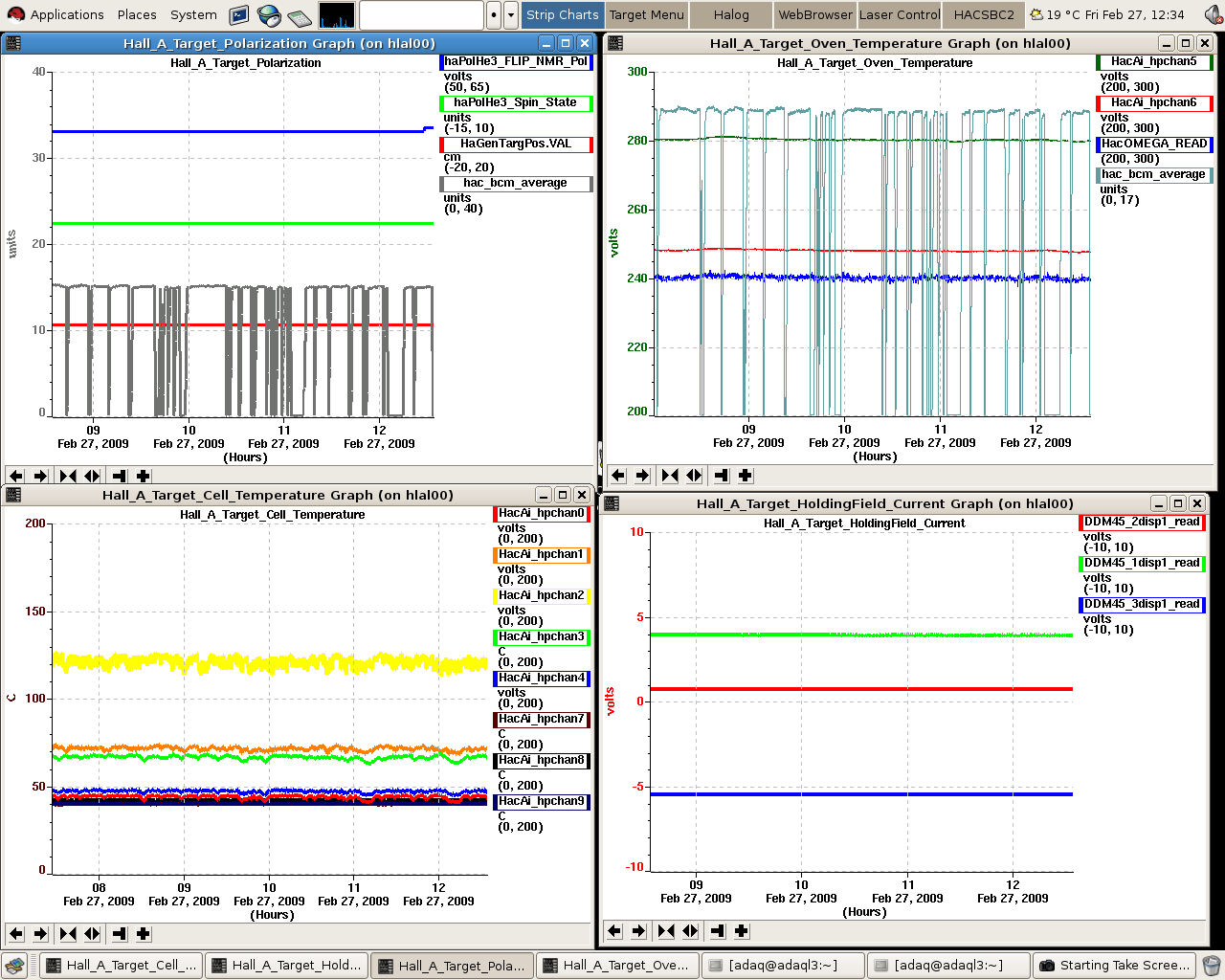
Task: Click the Halog panel button
Action: (x=731, y=14)
